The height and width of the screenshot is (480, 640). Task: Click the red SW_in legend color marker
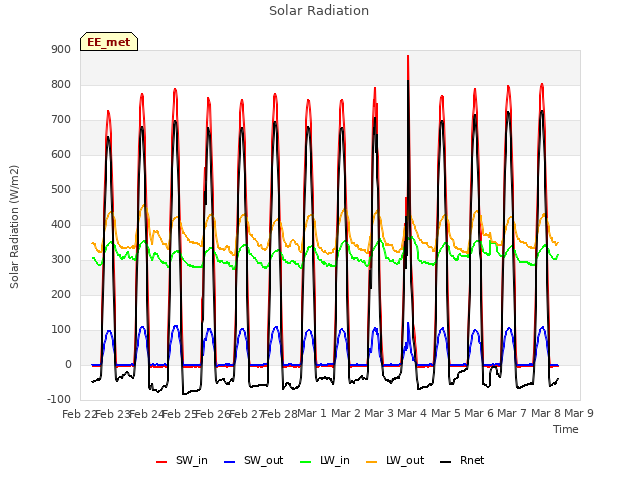(162, 462)
